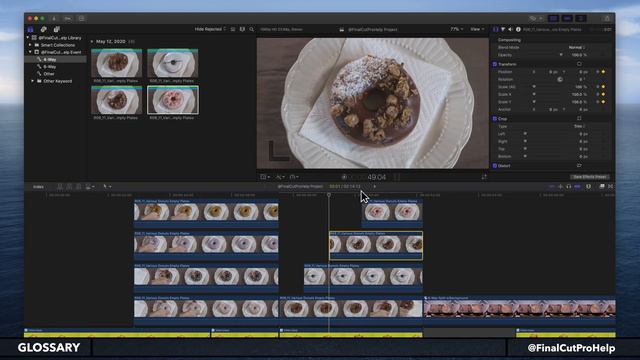Expand Smart Collections folder
Viewport: 640px width, 360px height.
(30, 45)
